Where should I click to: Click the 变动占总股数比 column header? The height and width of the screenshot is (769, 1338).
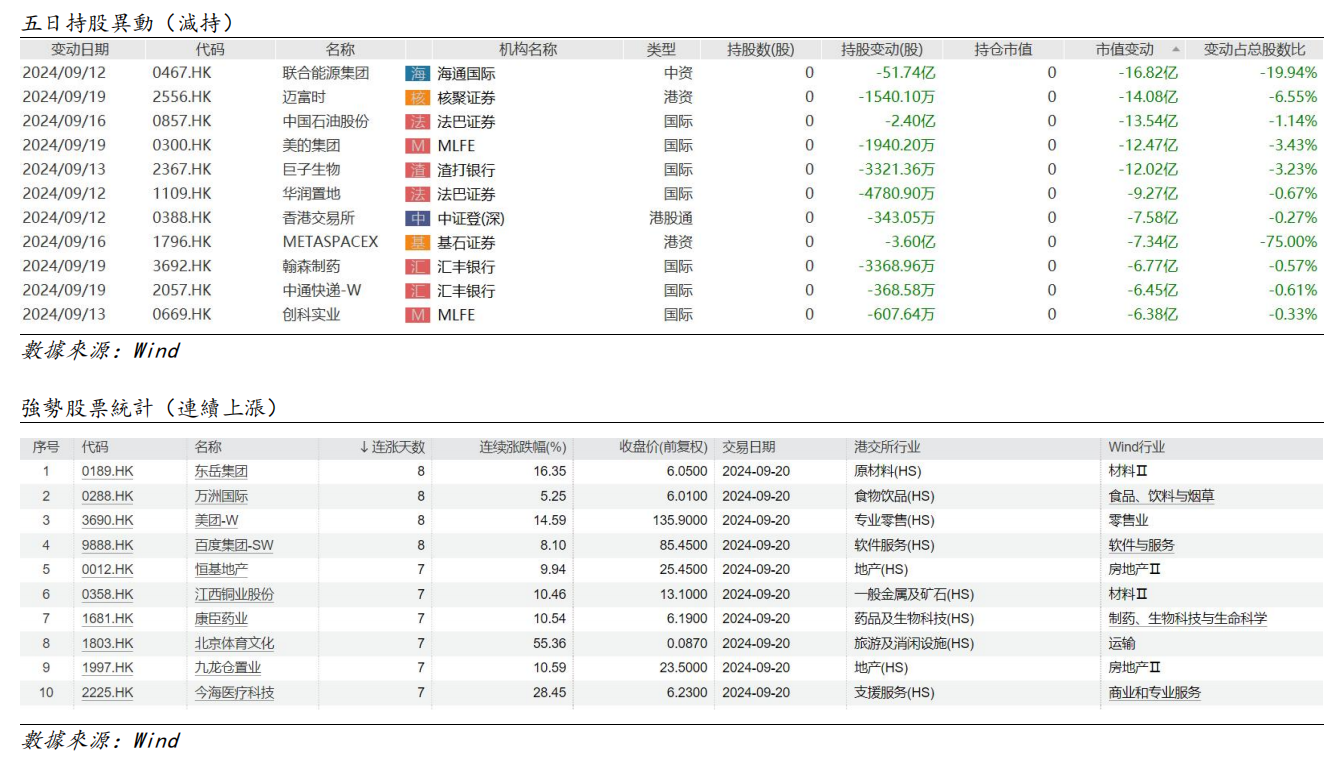tap(1254, 49)
